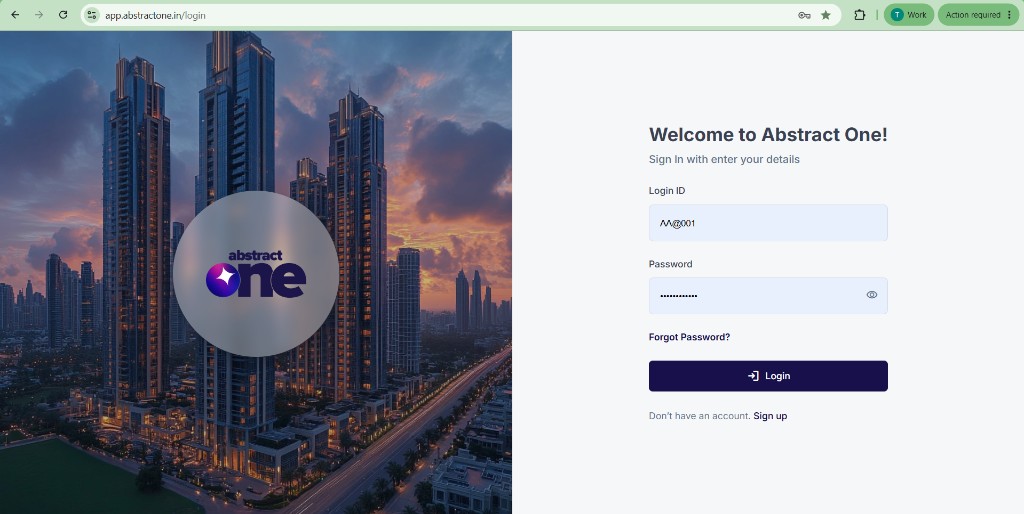Click the Sign In with enter your details text
The height and width of the screenshot is (514, 1024).
[x=724, y=159]
